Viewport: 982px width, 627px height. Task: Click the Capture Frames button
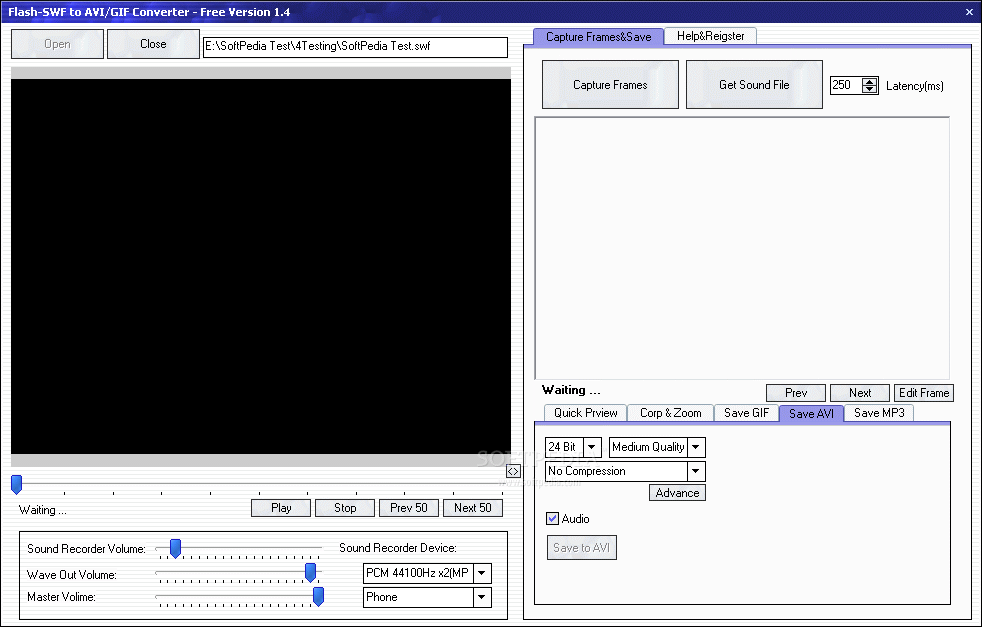click(610, 85)
